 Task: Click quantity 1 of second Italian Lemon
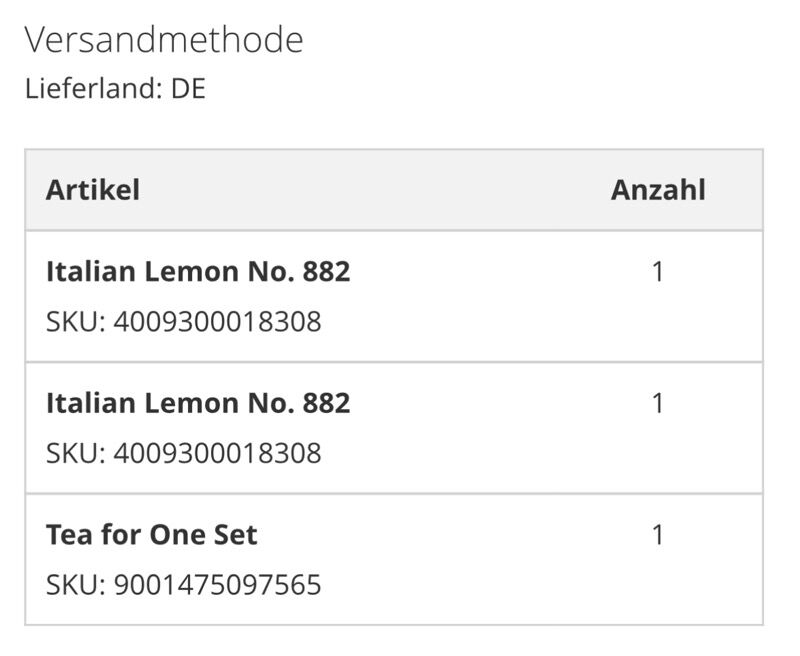tap(658, 403)
